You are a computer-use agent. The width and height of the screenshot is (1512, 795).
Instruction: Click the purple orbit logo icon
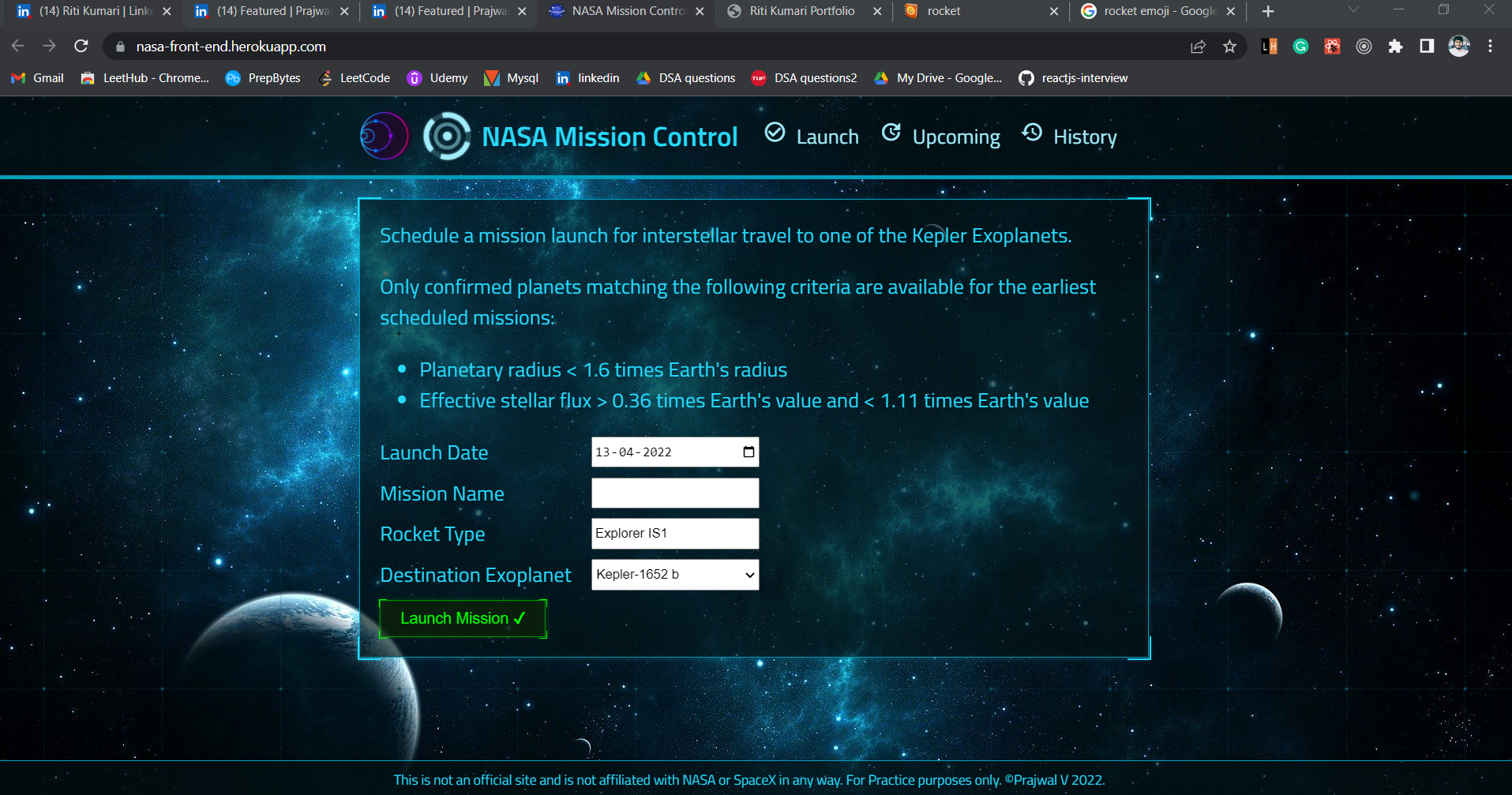point(385,136)
